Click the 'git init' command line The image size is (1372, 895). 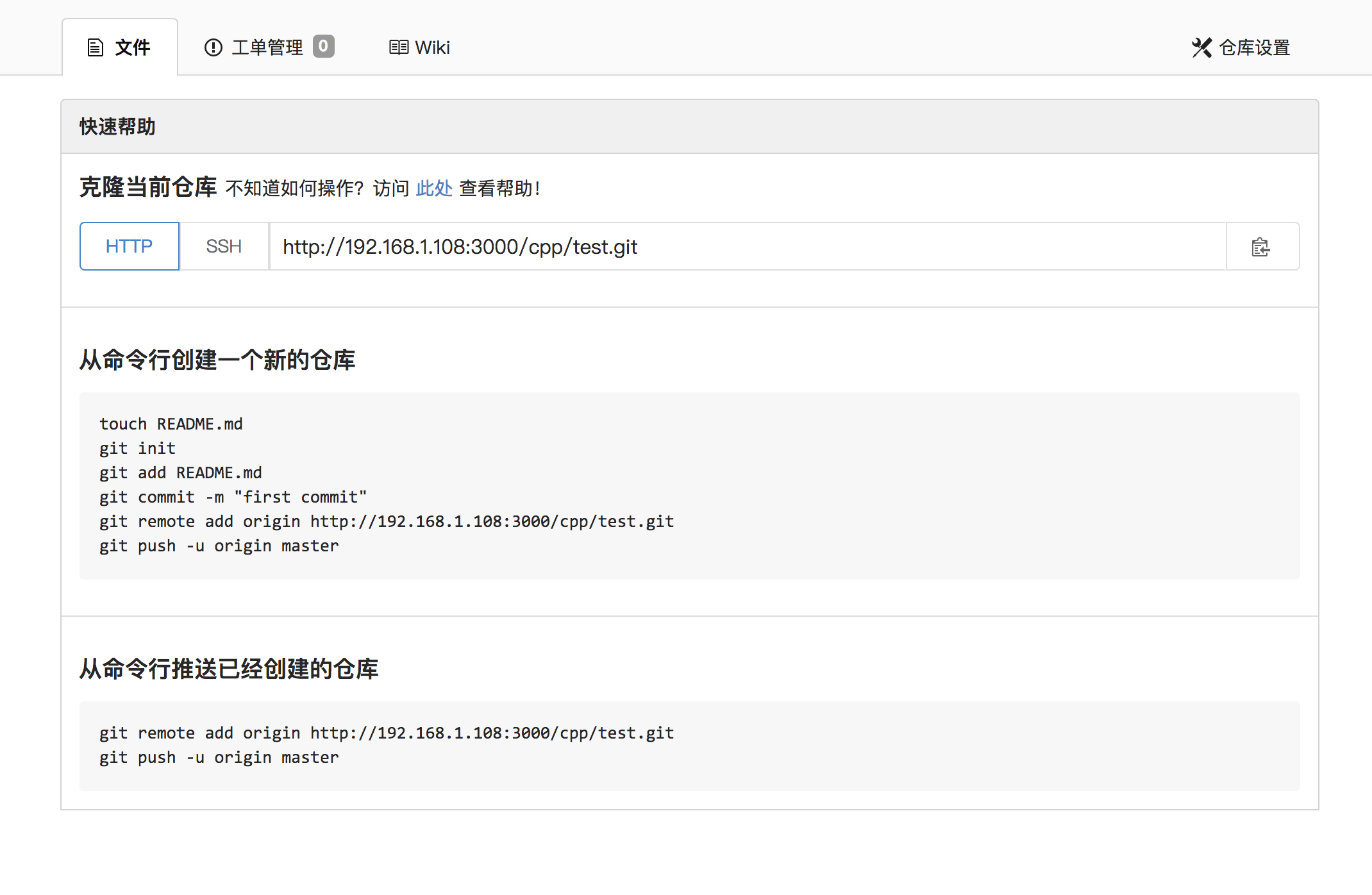coord(137,448)
